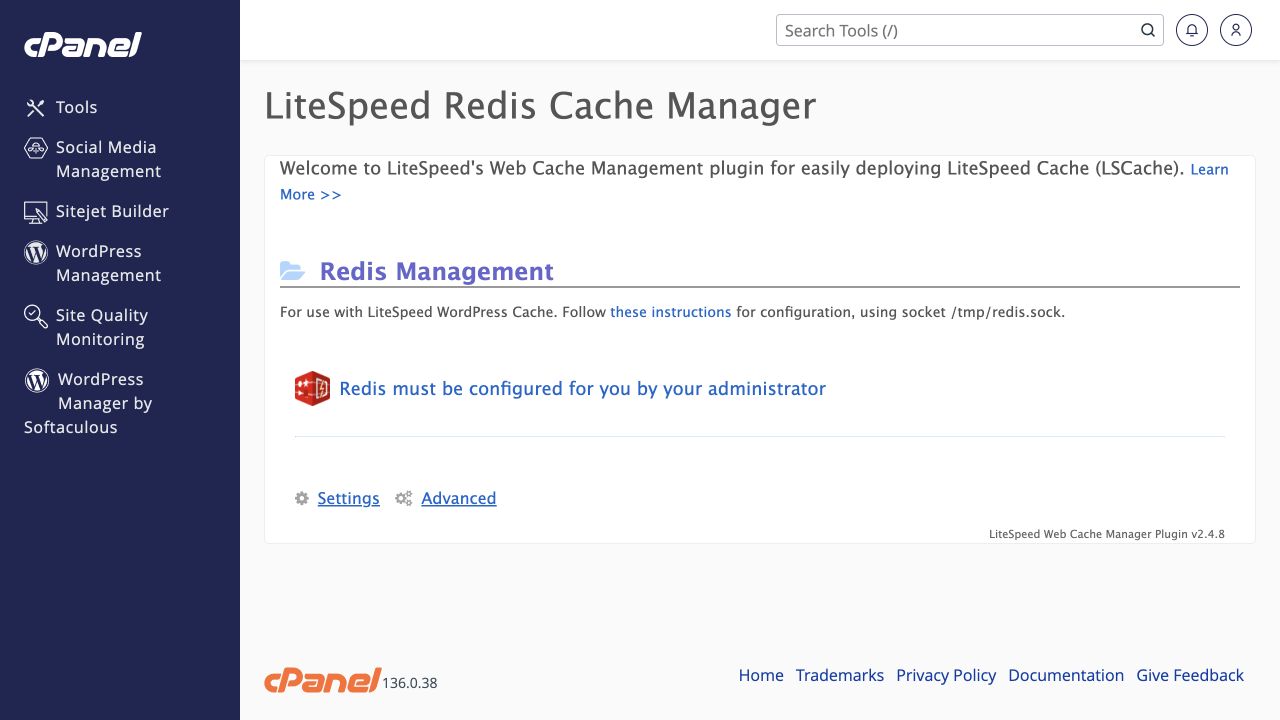Click the Sitejet Builder icon
The height and width of the screenshot is (720, 1280).
pyautogui.click(x=36, y=212)
